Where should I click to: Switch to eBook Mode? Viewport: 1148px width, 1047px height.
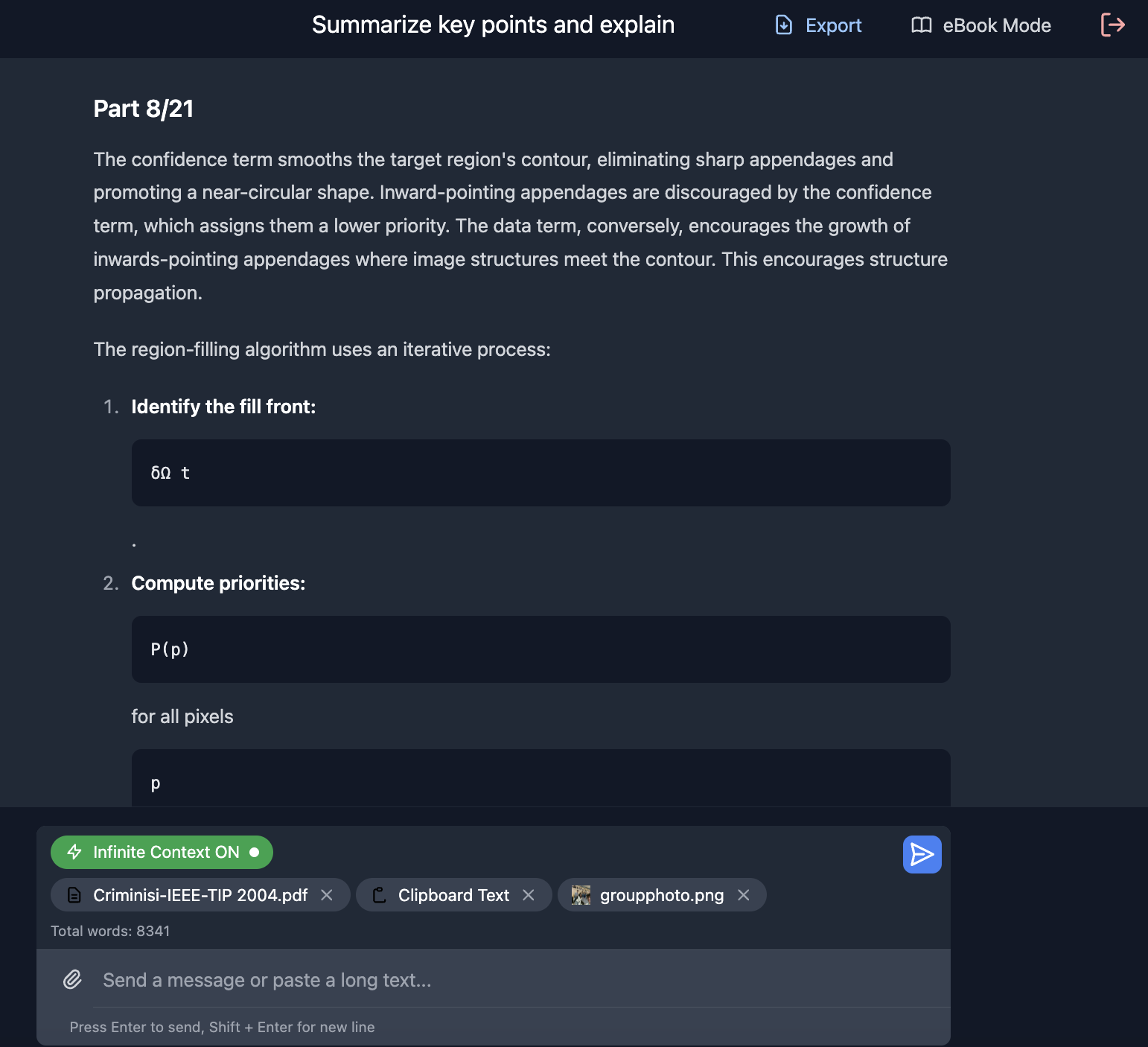tap(996, 25)
